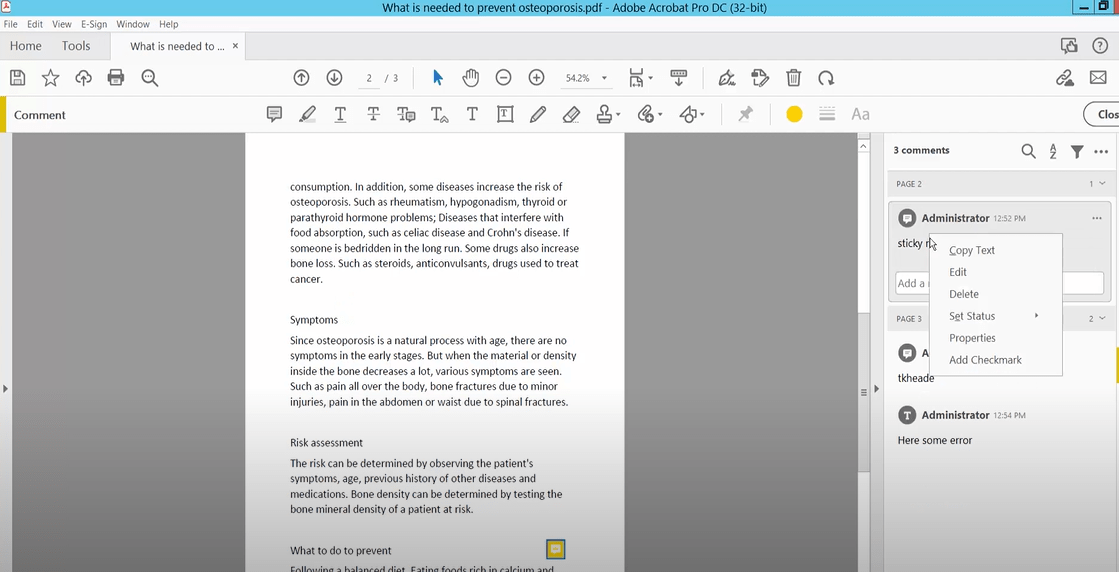Image resolution: width=1119 pixels, height=572 pixels.
Task: Select the sticky note comment tool
Action: coord(274,115)
